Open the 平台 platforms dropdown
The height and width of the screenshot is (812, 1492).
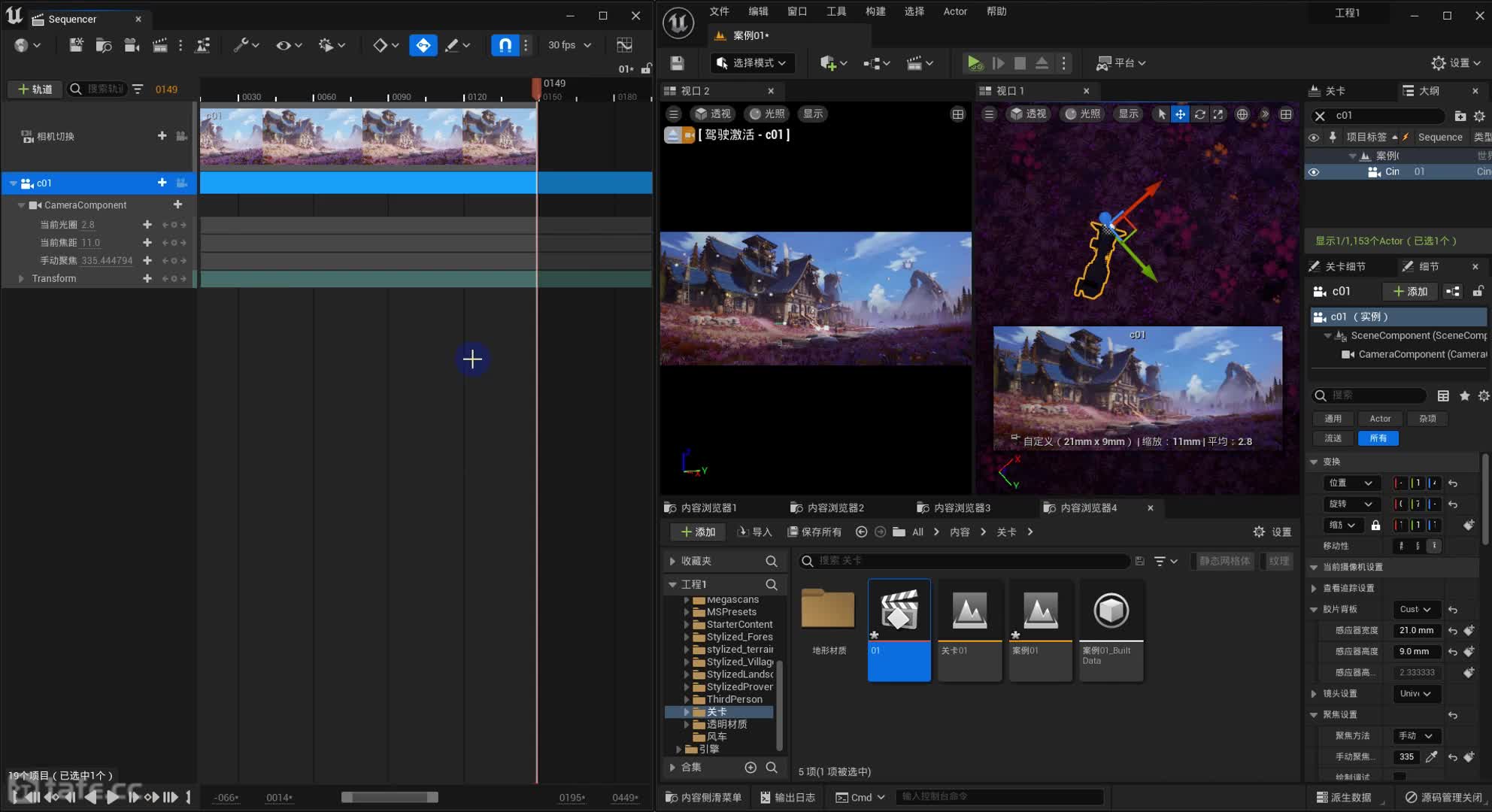1121,63
